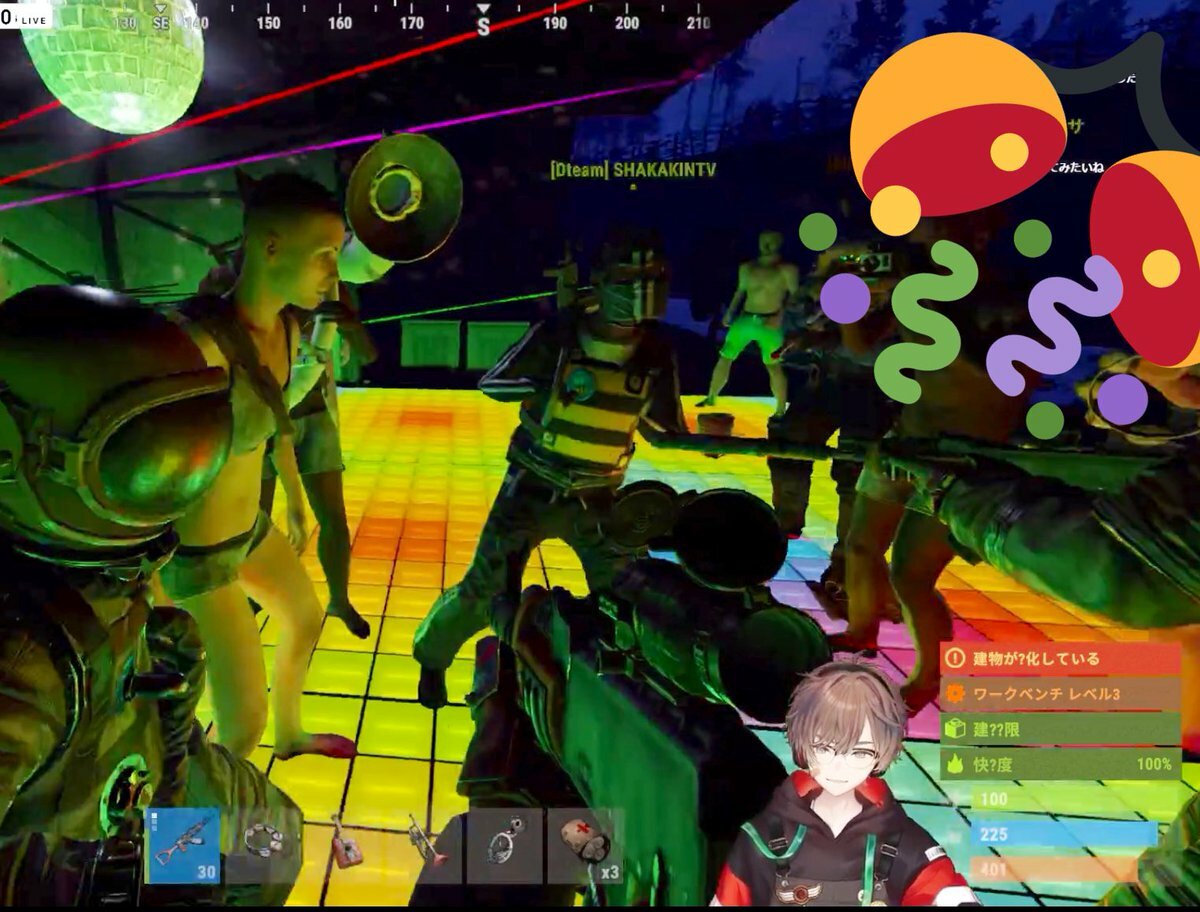This screenshot has width=1200, height=912.
Task: Select the medical bandage slot with x3
Action: [x=586, y=845]
